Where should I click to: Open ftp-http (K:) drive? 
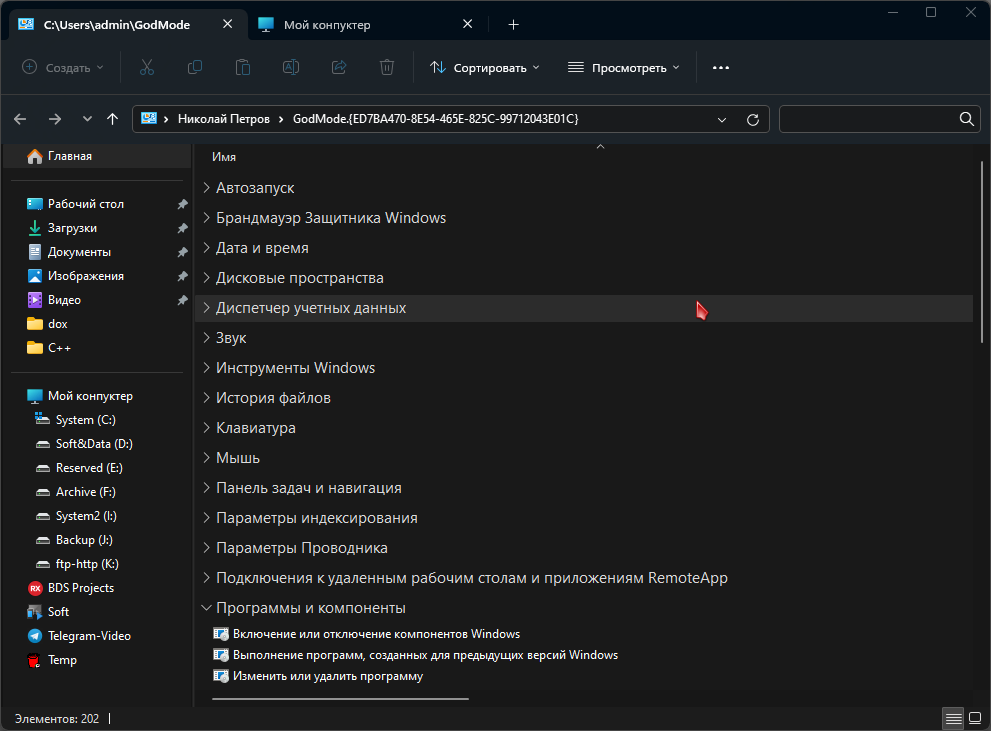(87, 564)
